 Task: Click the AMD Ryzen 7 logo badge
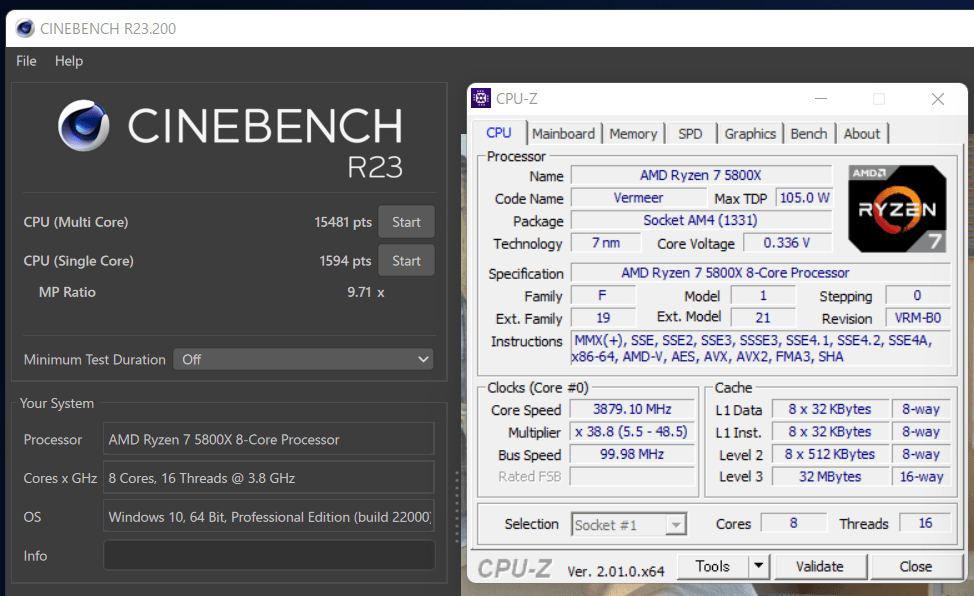(898, 209)
